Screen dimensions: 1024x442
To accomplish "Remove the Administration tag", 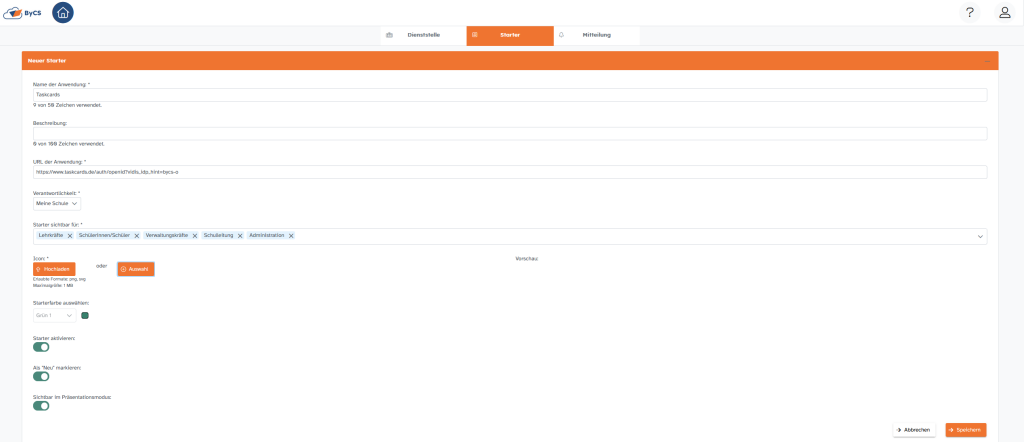I will (x=291, y=236).
